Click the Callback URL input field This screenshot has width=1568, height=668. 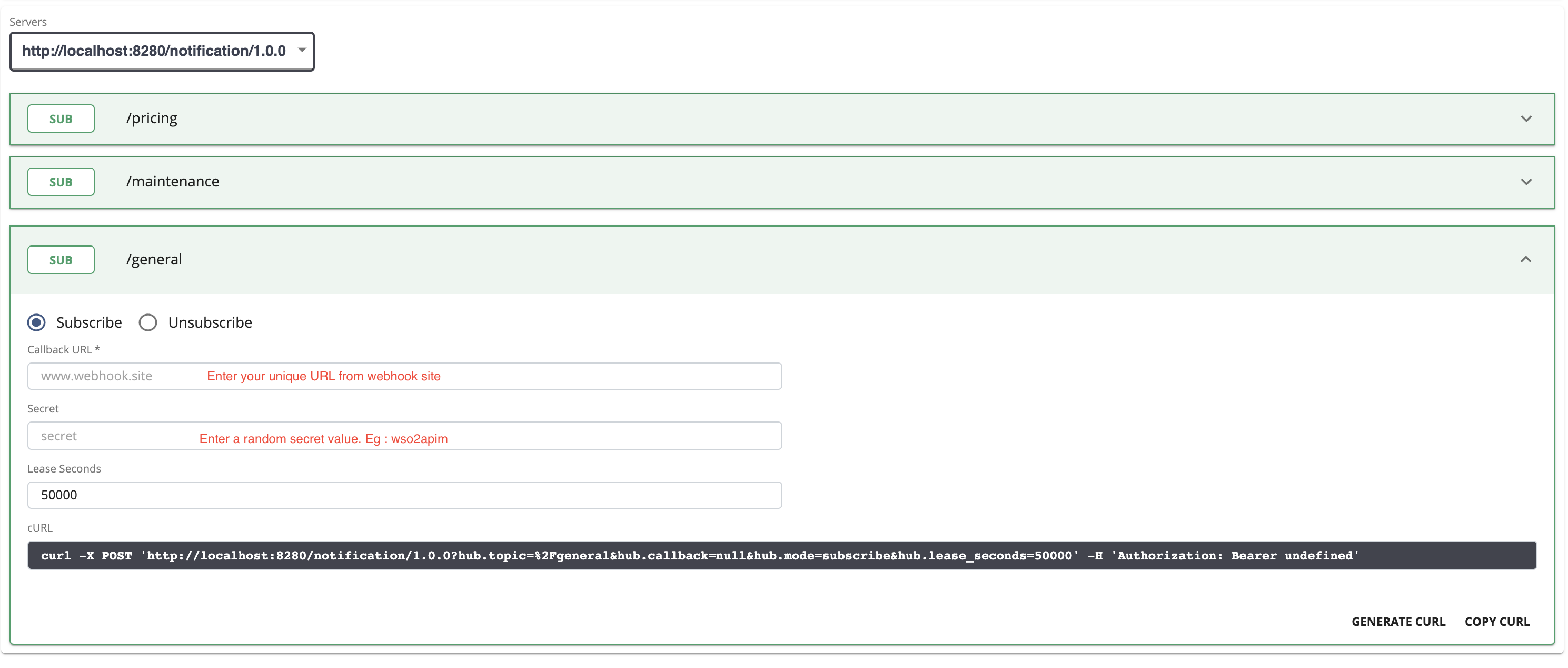[x=404, y=376]
